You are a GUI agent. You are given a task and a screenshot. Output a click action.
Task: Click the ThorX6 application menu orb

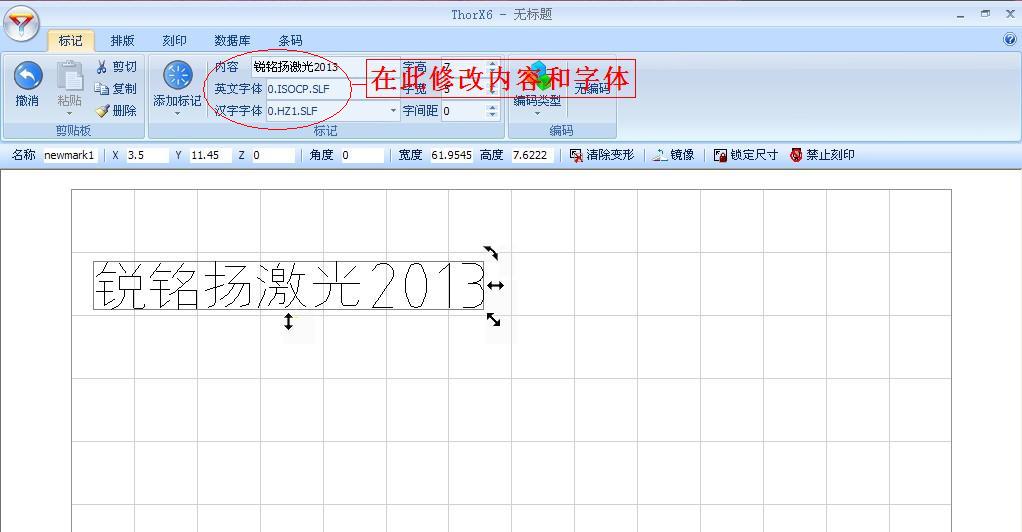pyautogui.click(x=21, y=23)
